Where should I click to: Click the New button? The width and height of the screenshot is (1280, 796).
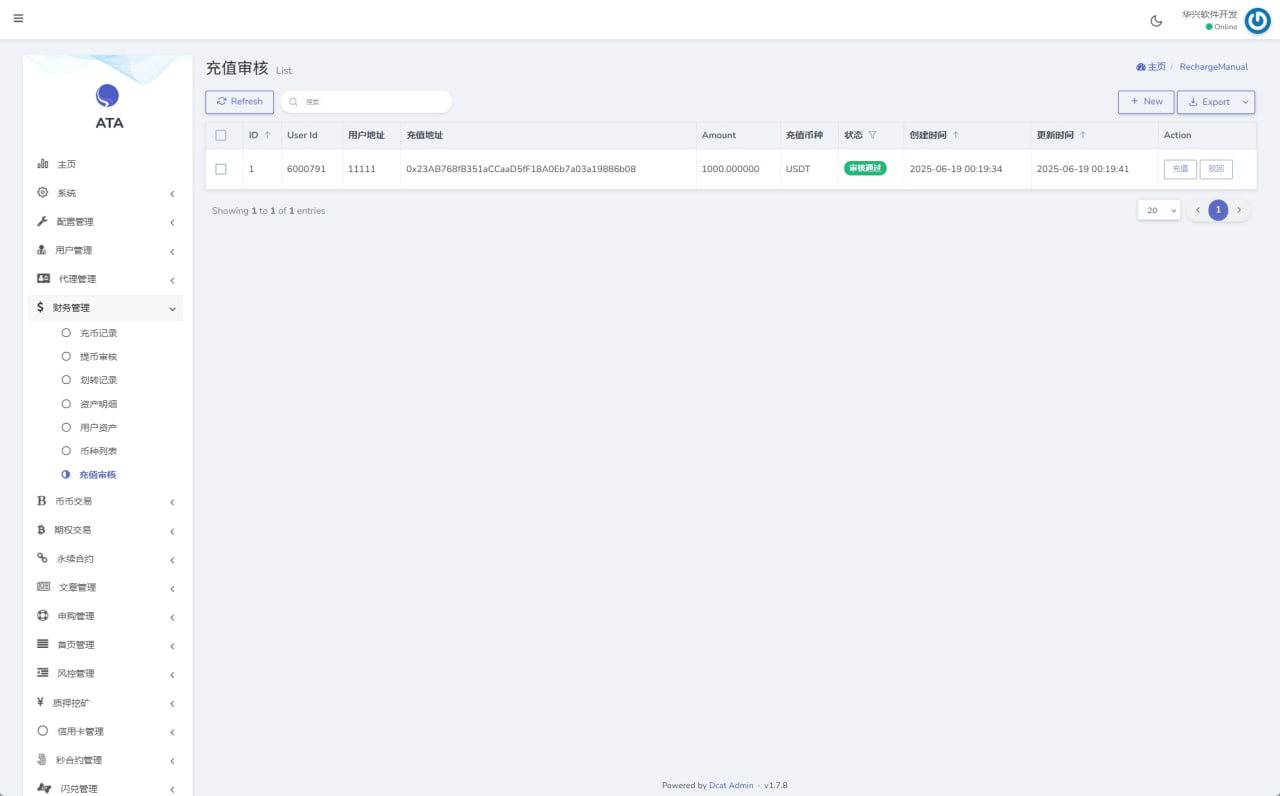point(1145,102)
